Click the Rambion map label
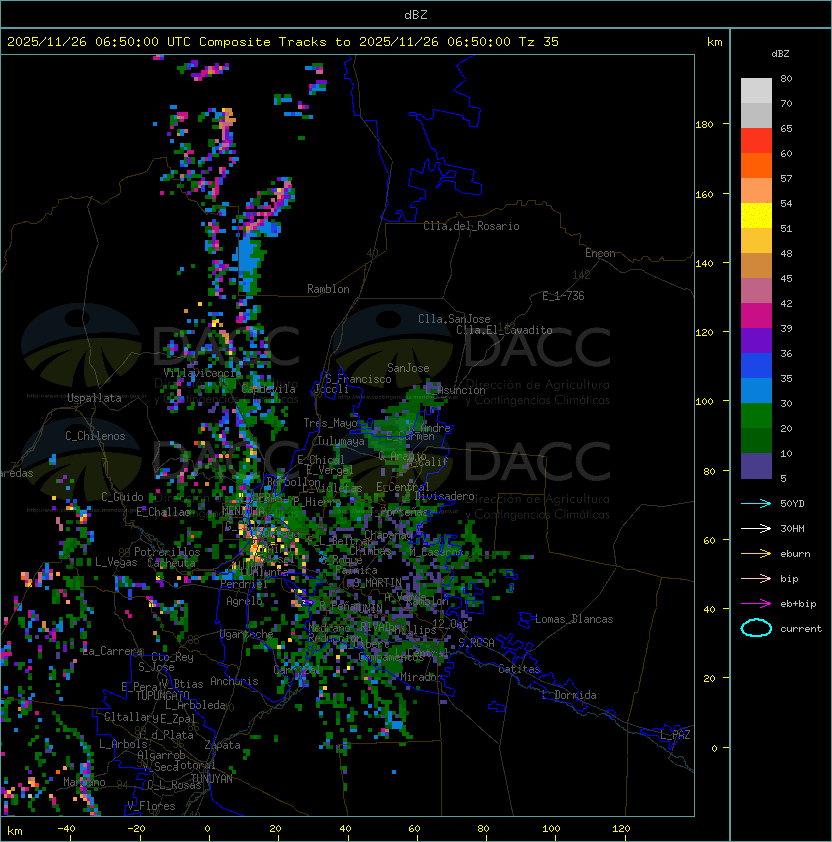832x842 pixels. (x=328, y=289)
